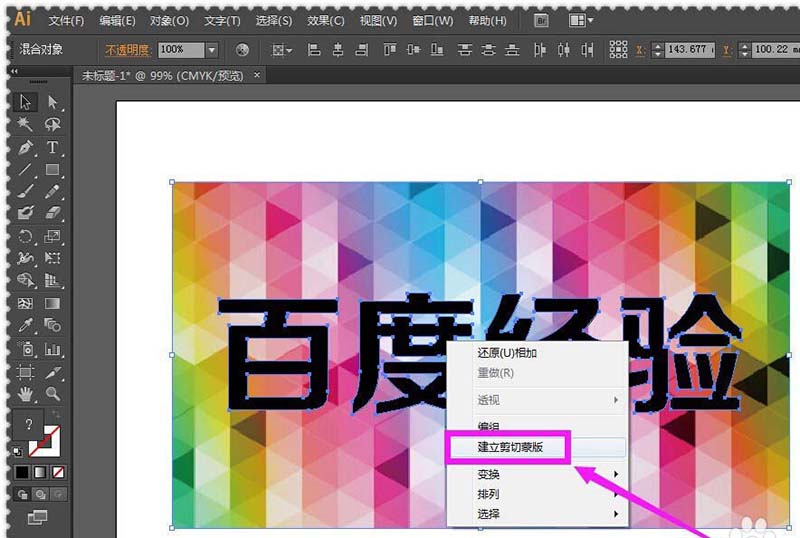800x538 pixels.
Task: Select the Type tool
Action: pos(53,148)
